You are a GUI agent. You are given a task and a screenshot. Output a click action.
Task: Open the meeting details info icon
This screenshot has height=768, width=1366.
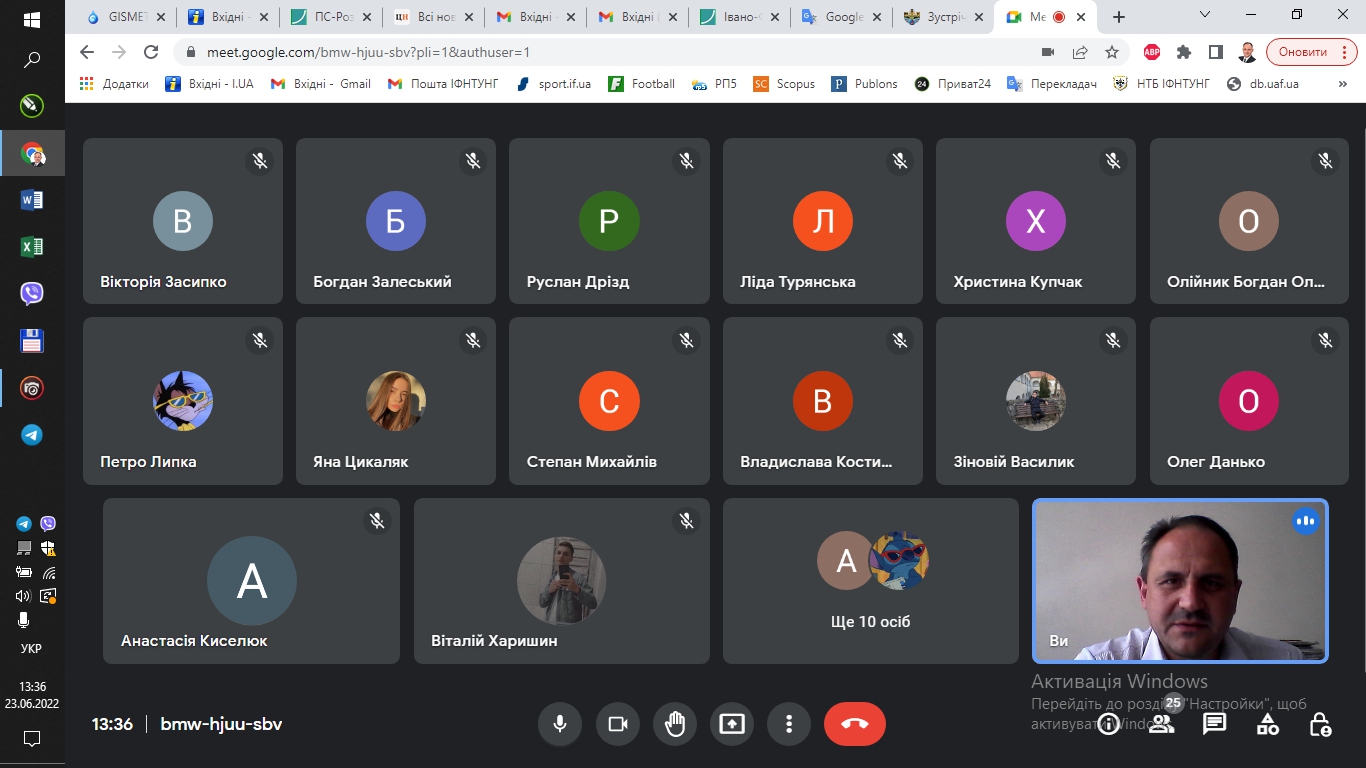[1108, 725]
